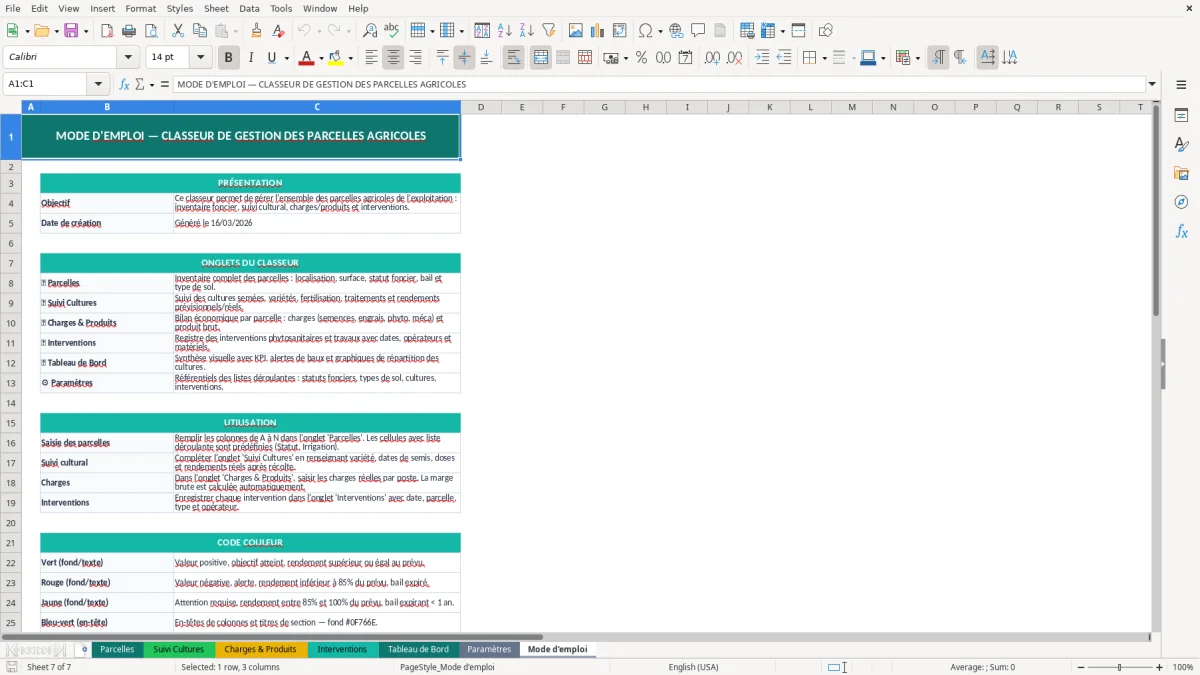Viewport: 1200px width, 675px height.
Task: Expand the Borders dropdown arrow
Action: [824, 58]
